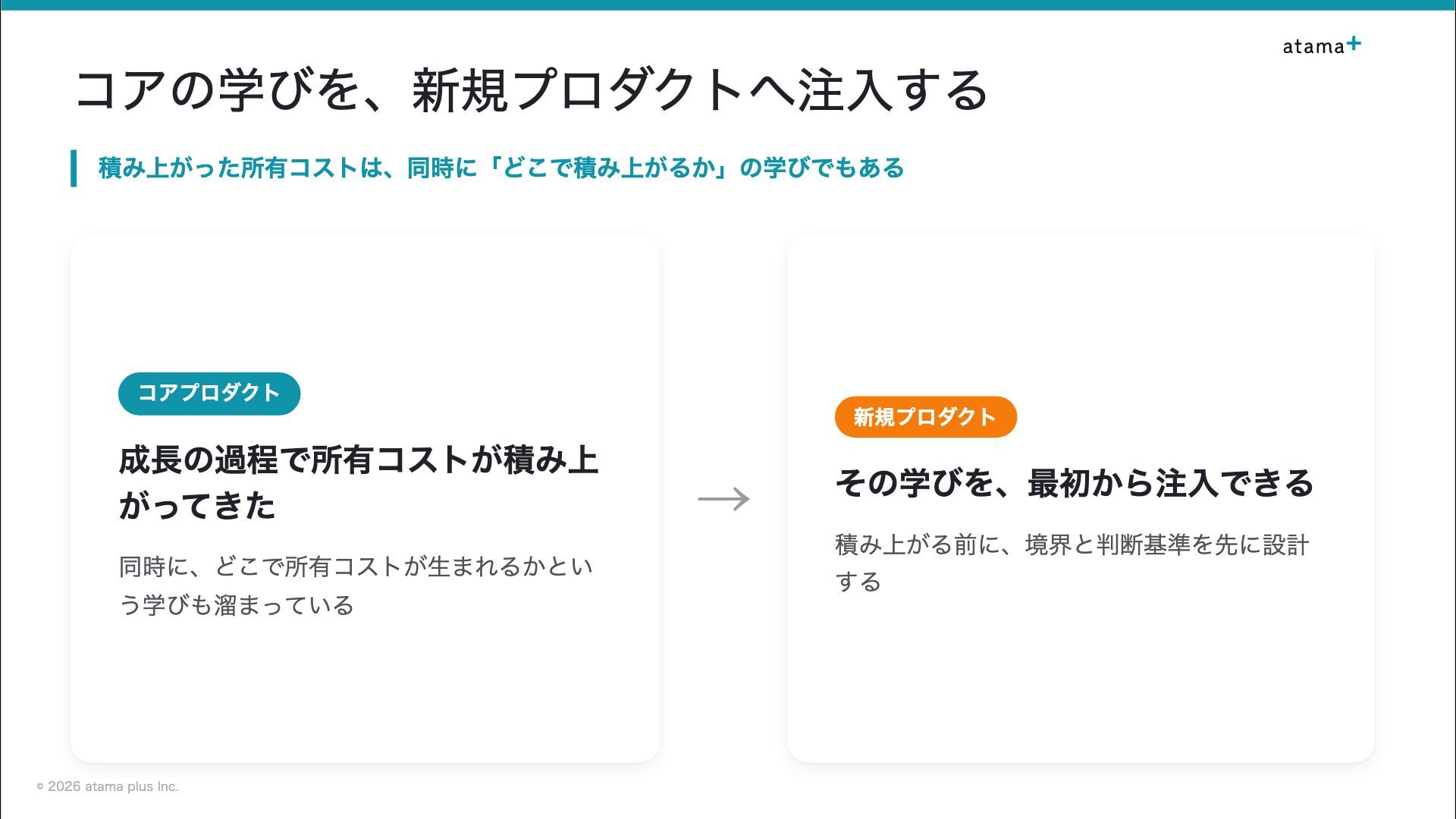
Task: Click the copyright text 2026 atama plus Inc.
Action: click(113, 786)
